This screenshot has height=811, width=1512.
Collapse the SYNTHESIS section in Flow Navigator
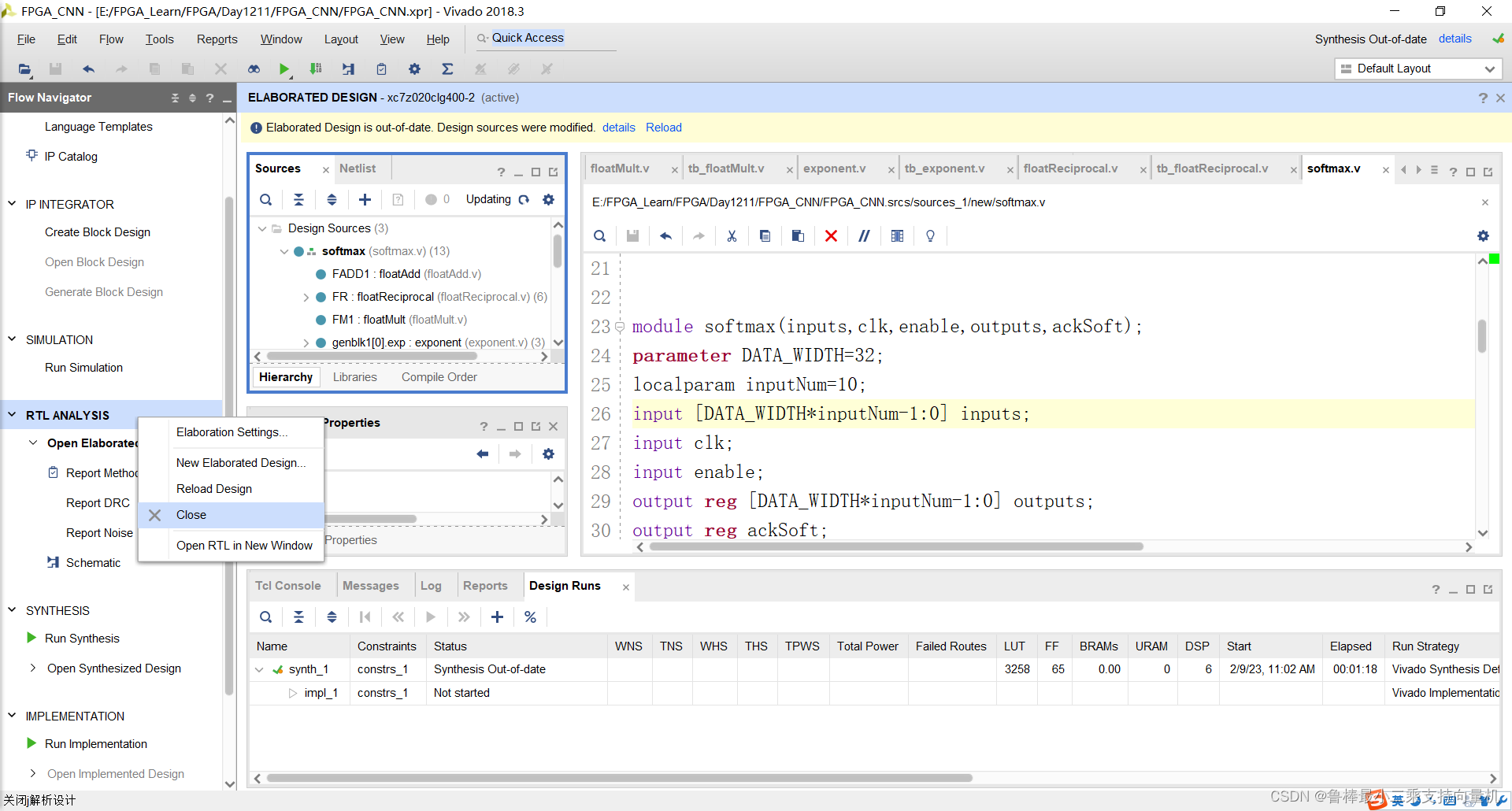click(x=12, y=610)
